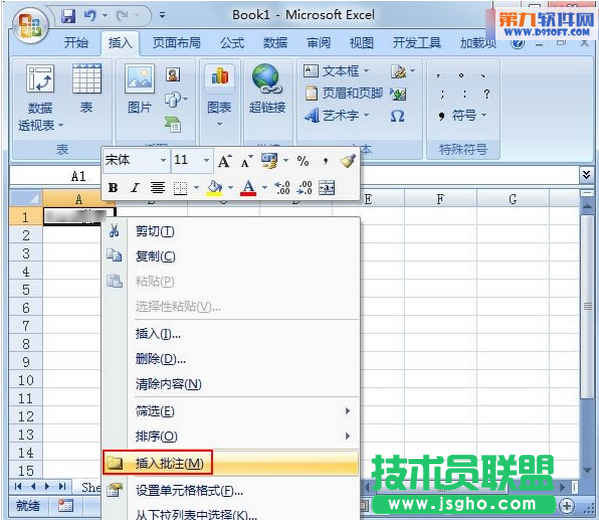Switch to the 公式 tab
Viewport: 599px width, 520px height.
[232, 42]
